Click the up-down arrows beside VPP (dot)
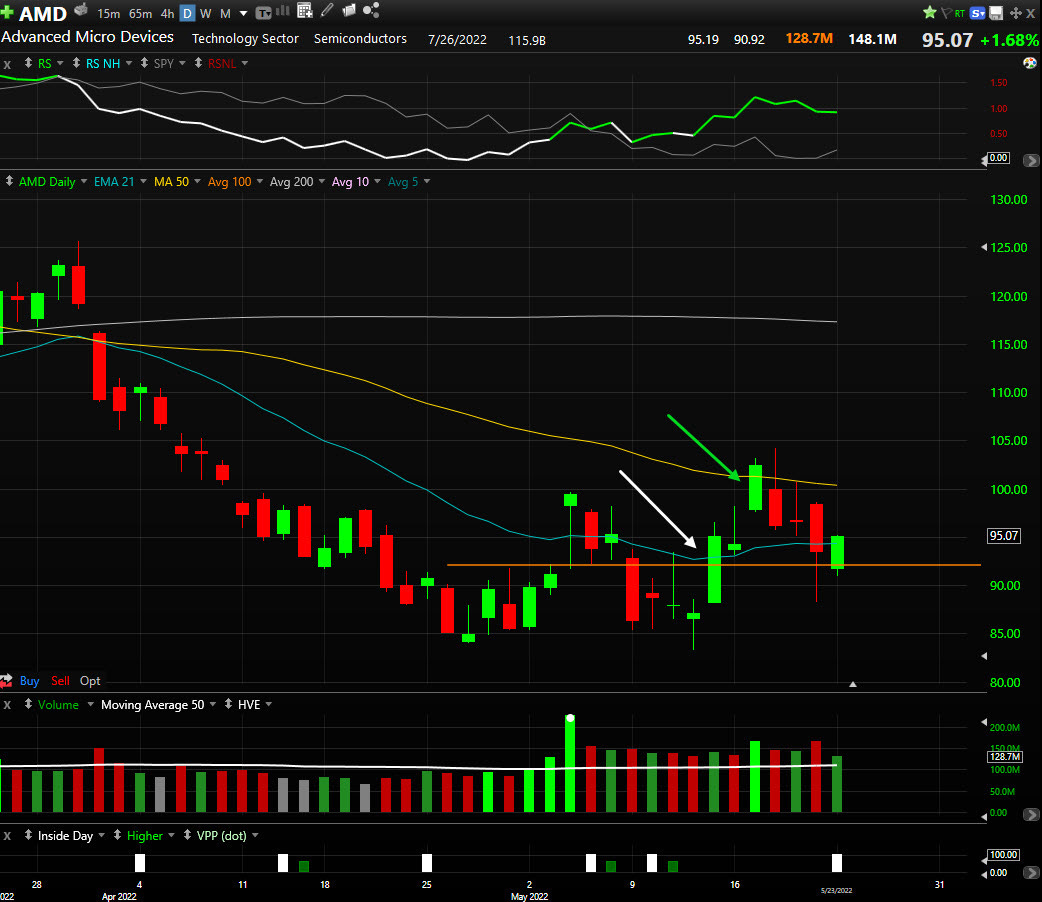This screenshot has height=902, width=1042. tap(187, 835)
